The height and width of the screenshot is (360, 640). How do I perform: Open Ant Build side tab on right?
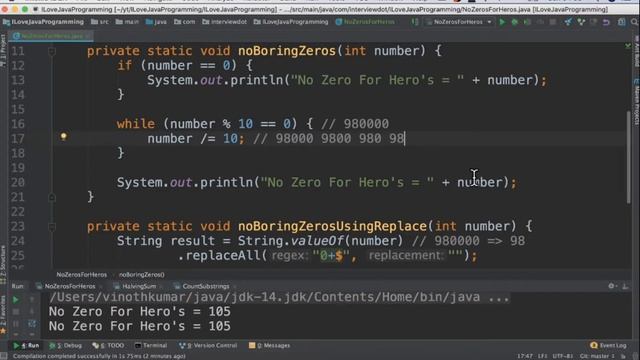636,52
